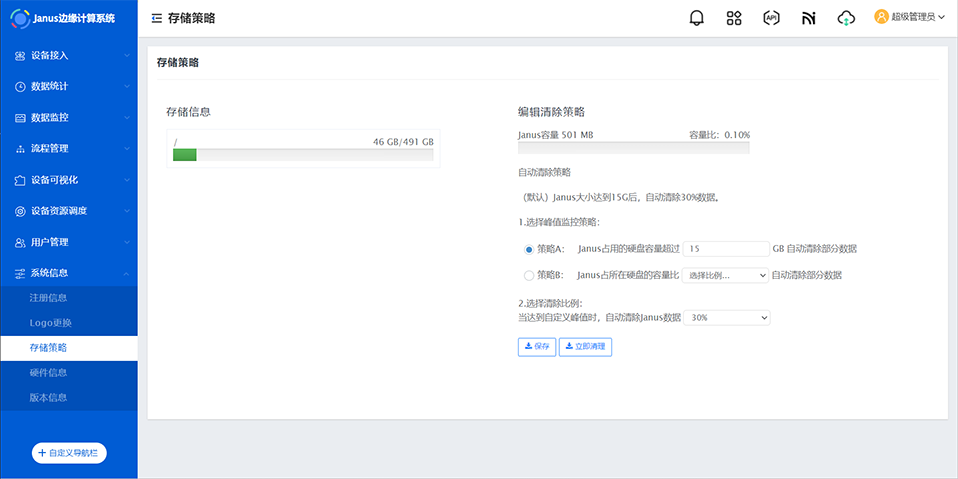Screen dimensions: 958x479
Task: Open 注册信息 in the sidebar
Action: pos(49,298)
